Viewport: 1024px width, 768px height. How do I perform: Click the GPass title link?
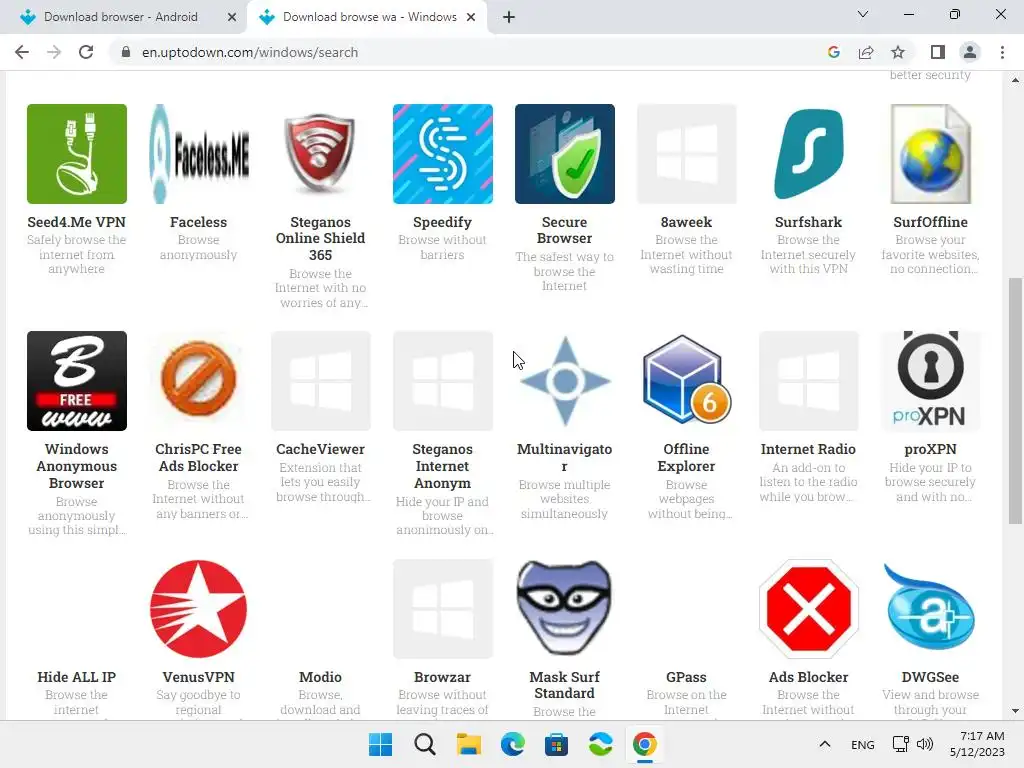click(x=686, y=677)
